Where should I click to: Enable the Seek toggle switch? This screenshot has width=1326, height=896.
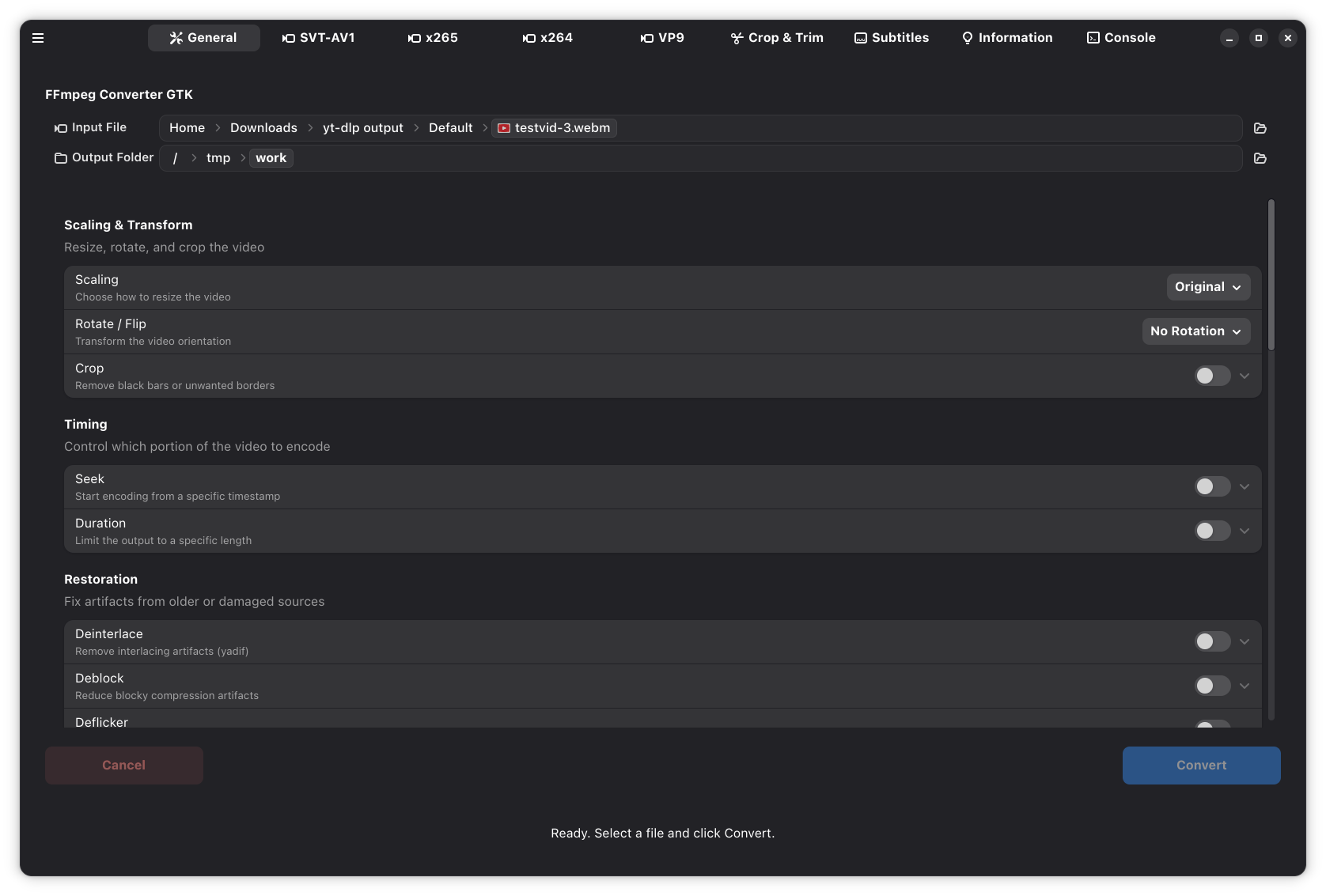[1212, 486]
